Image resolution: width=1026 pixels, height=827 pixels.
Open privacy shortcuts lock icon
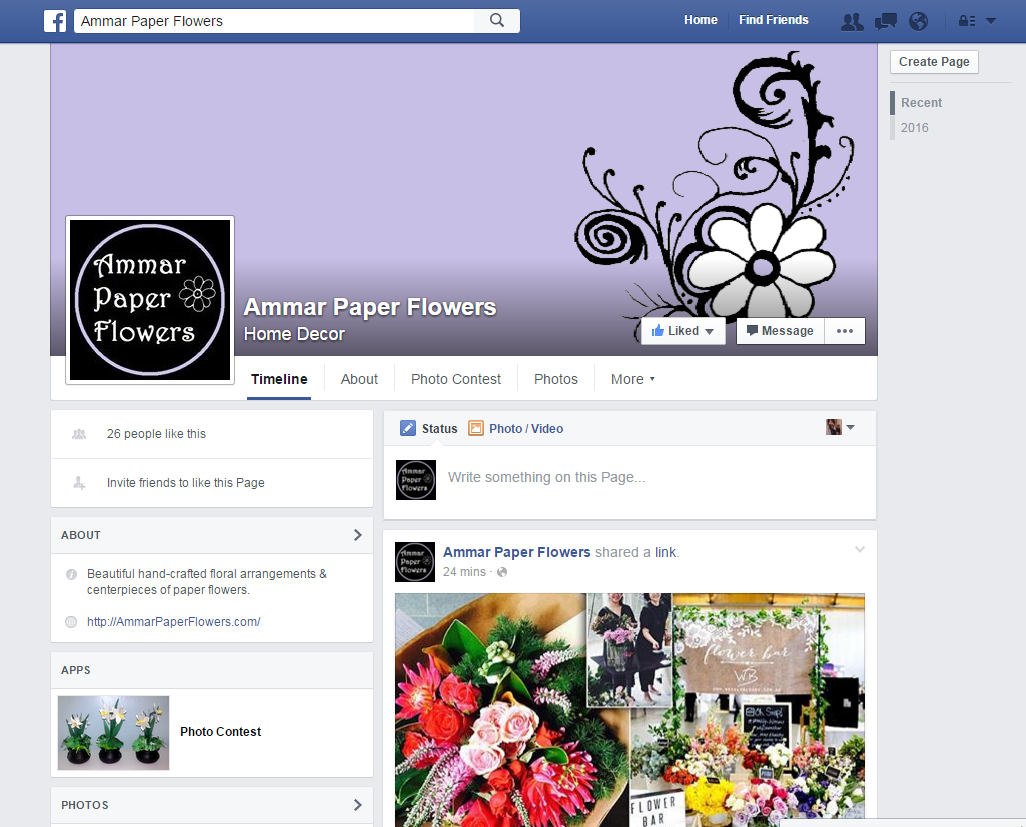click(x=967, y=21)
